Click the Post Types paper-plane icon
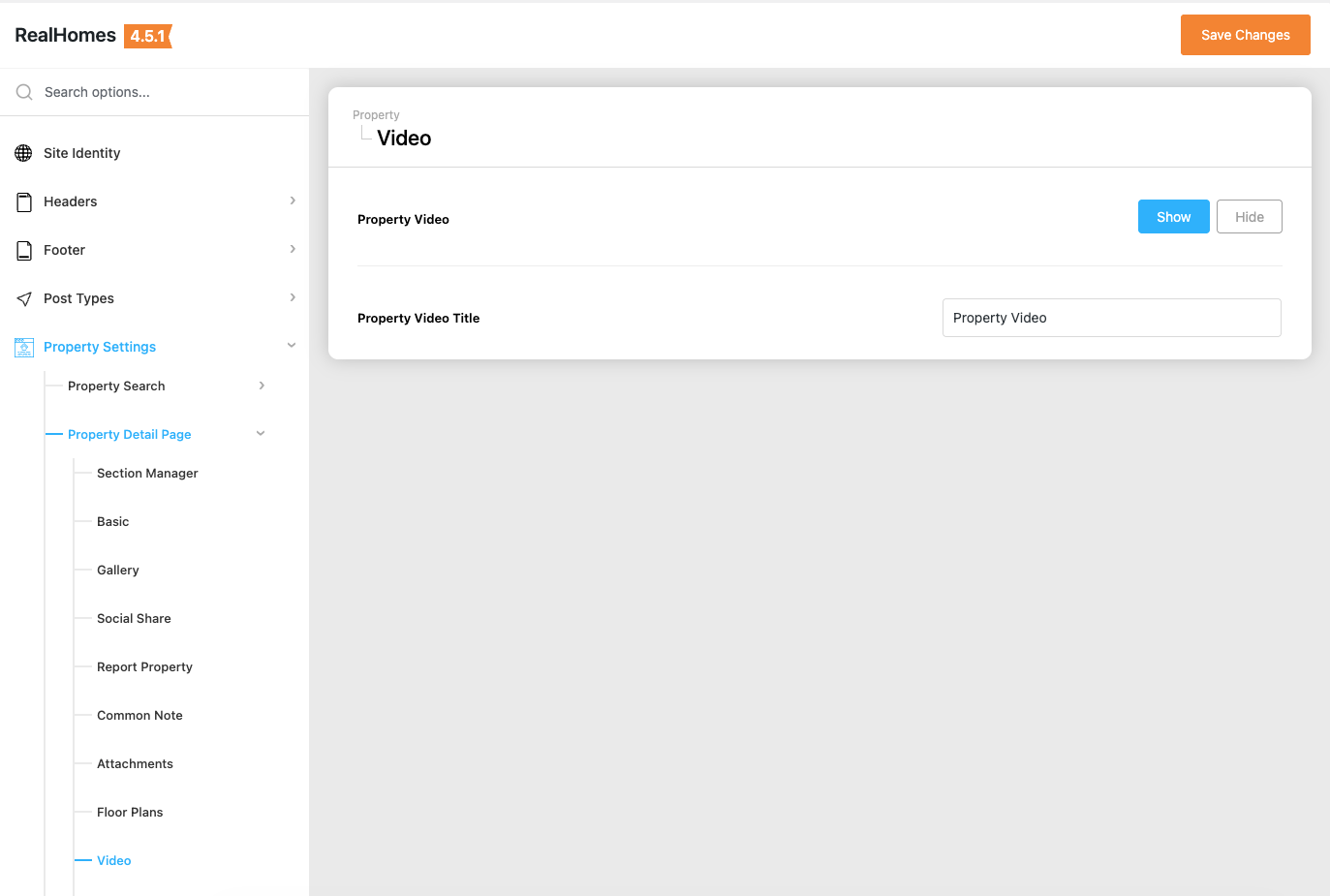This screenshot has width=1330, height=896. click(24, 298)
